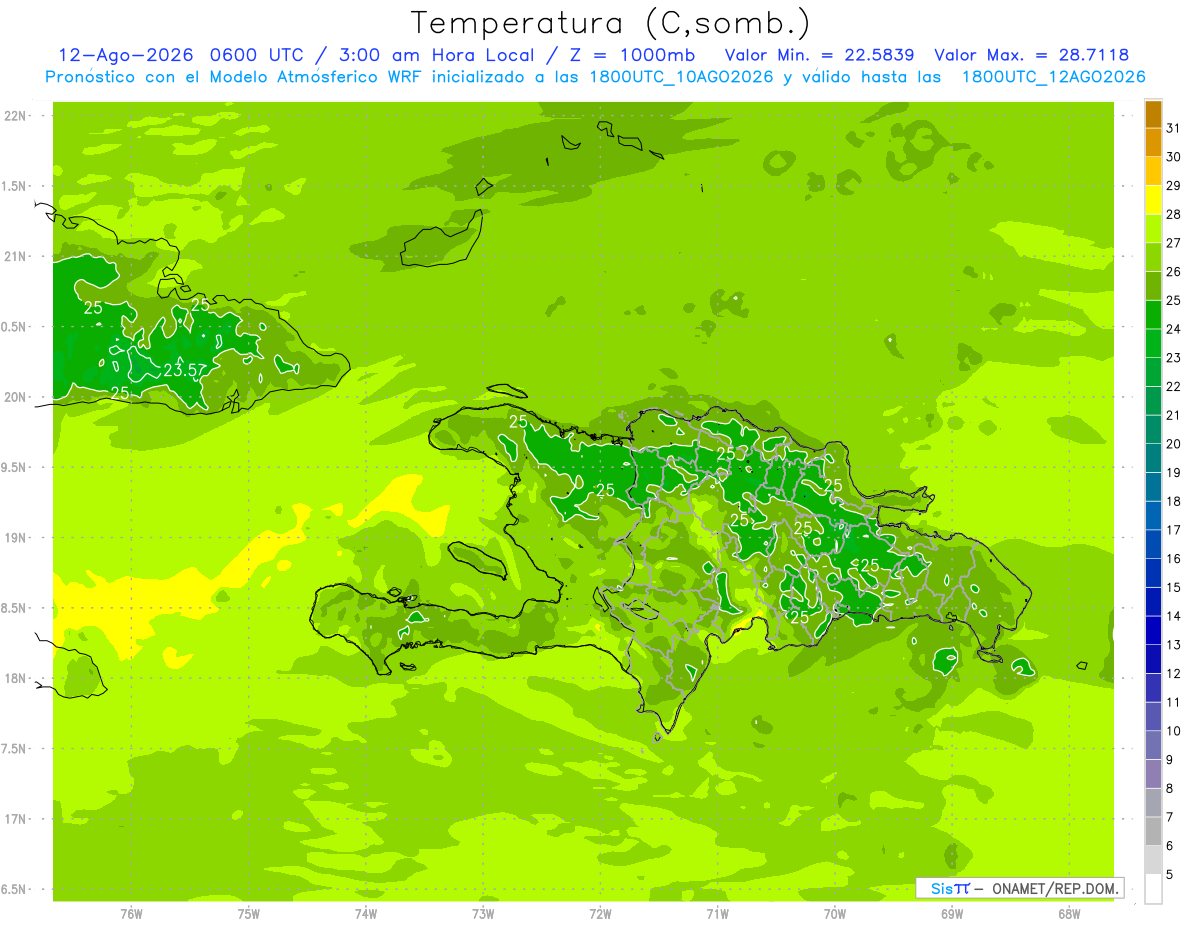The image size is (1200, 927).
Task: Click the "Valor Max. = 28.7118" text
Action: (x=1031, y=55)
